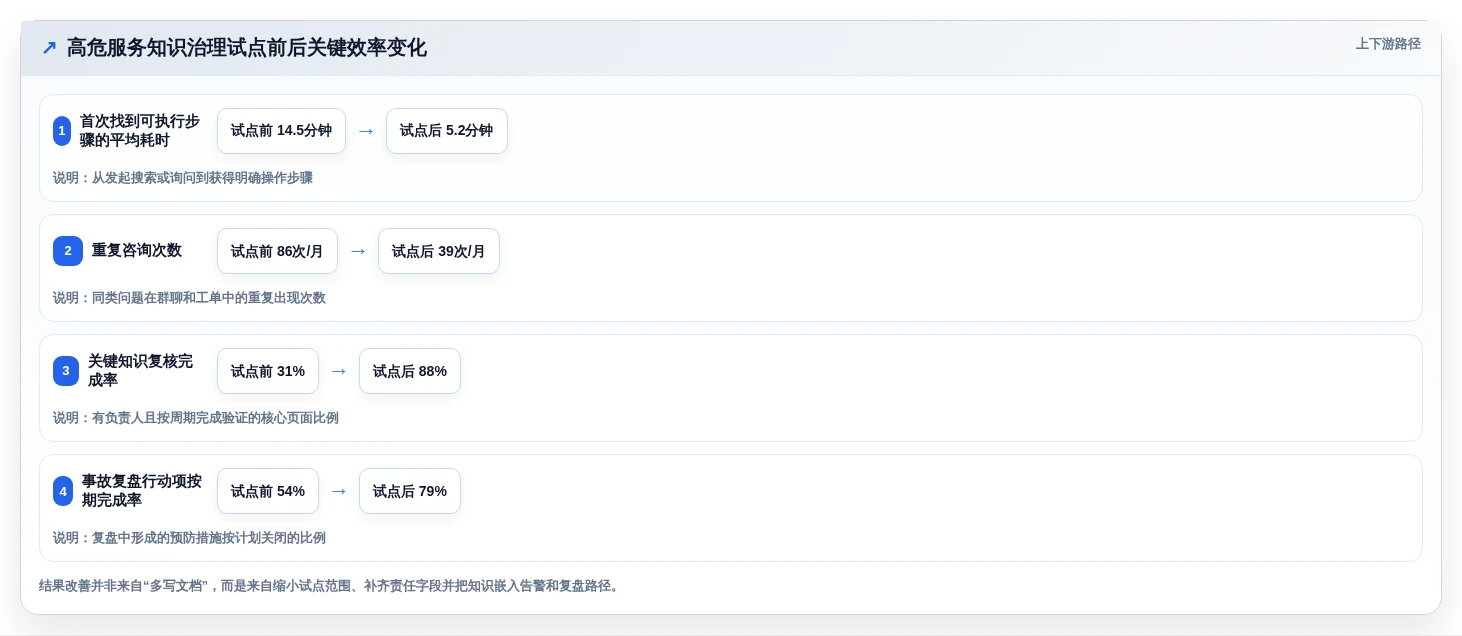Click the footer summary starting 结果改善并非来自
This screenshot has width=1462, height=636.
point(331,586)
